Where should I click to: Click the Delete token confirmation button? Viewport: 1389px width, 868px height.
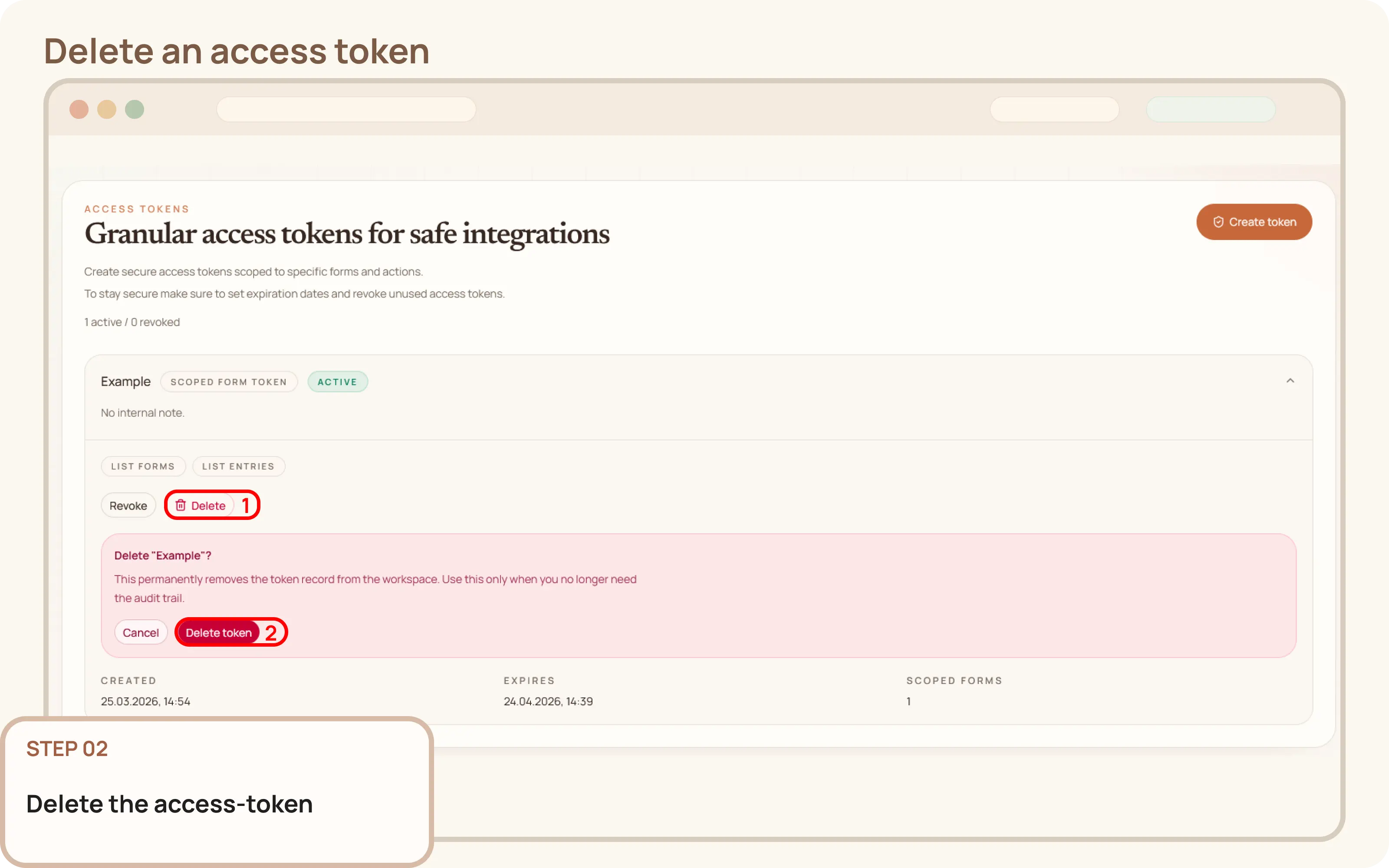(219, 632)
